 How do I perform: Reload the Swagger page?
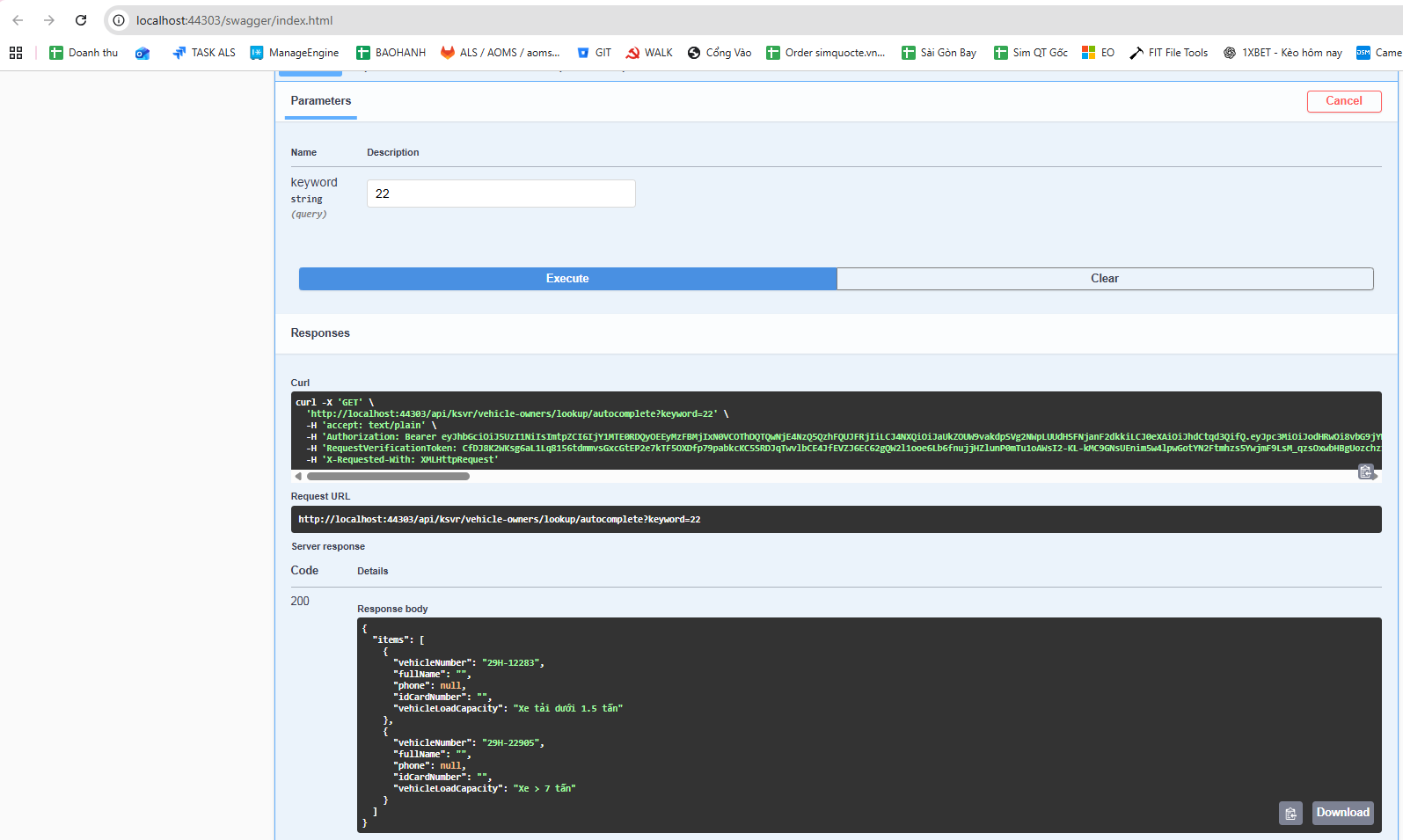(81, 20)
